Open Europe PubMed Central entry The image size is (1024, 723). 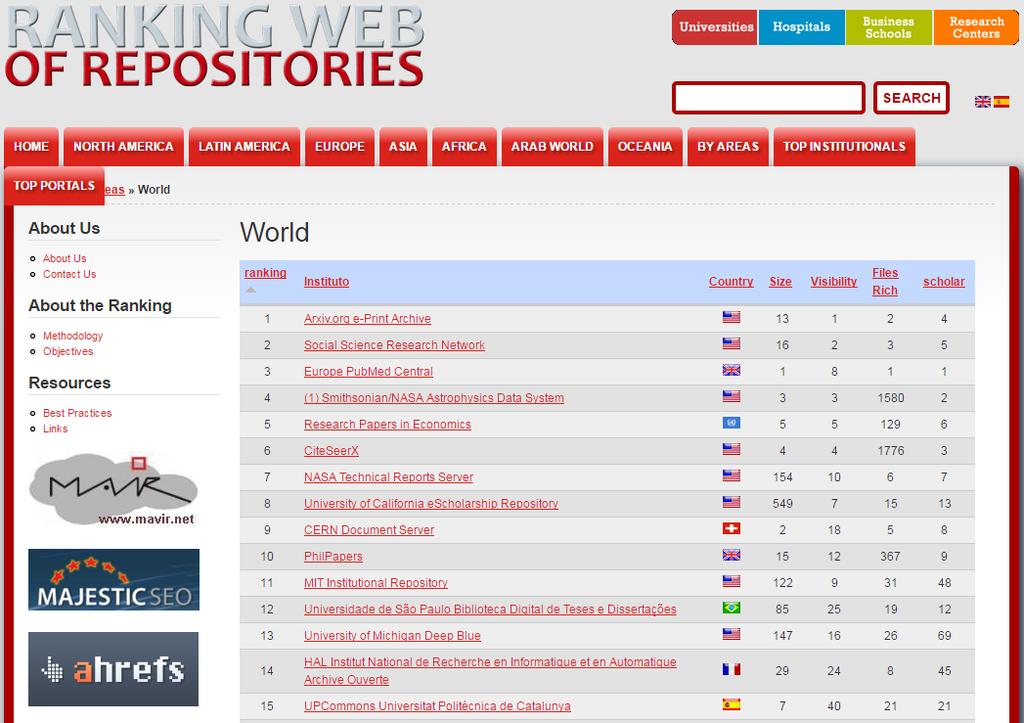tap(368, 372)
